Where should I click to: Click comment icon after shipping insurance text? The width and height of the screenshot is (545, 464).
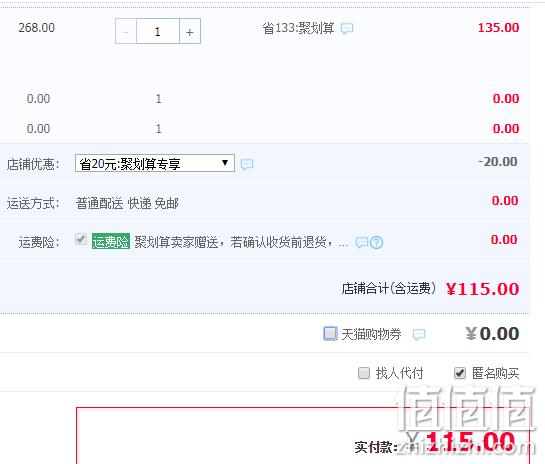point(362,242)
